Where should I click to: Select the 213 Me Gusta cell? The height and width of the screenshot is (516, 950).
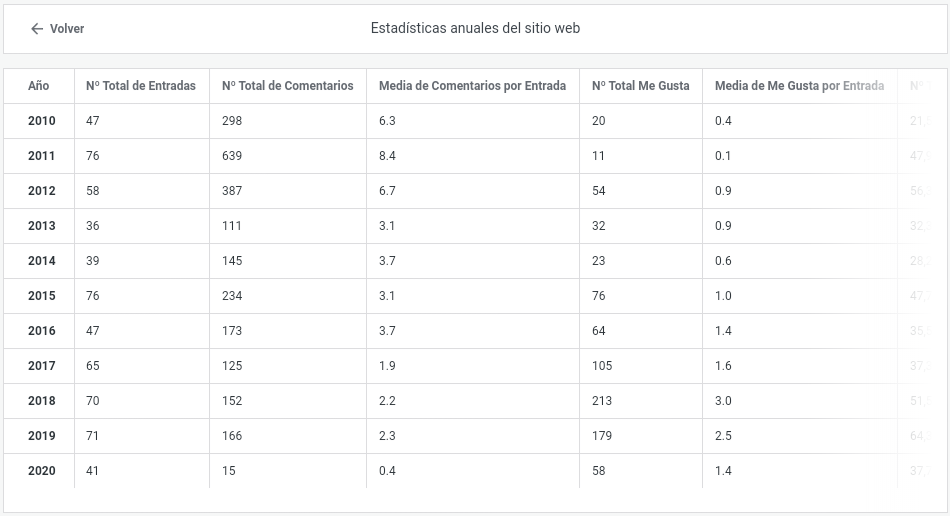(602, 401)
